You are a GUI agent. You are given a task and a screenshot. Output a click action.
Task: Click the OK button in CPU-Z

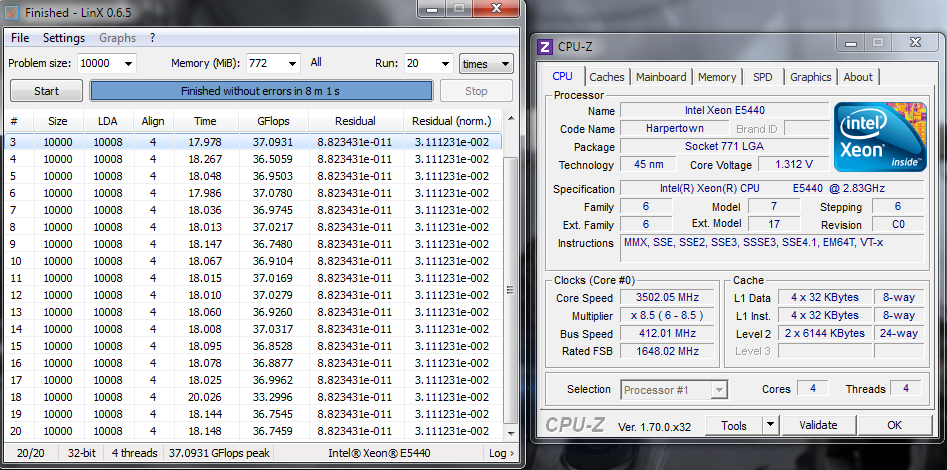[x=894, y=425]
